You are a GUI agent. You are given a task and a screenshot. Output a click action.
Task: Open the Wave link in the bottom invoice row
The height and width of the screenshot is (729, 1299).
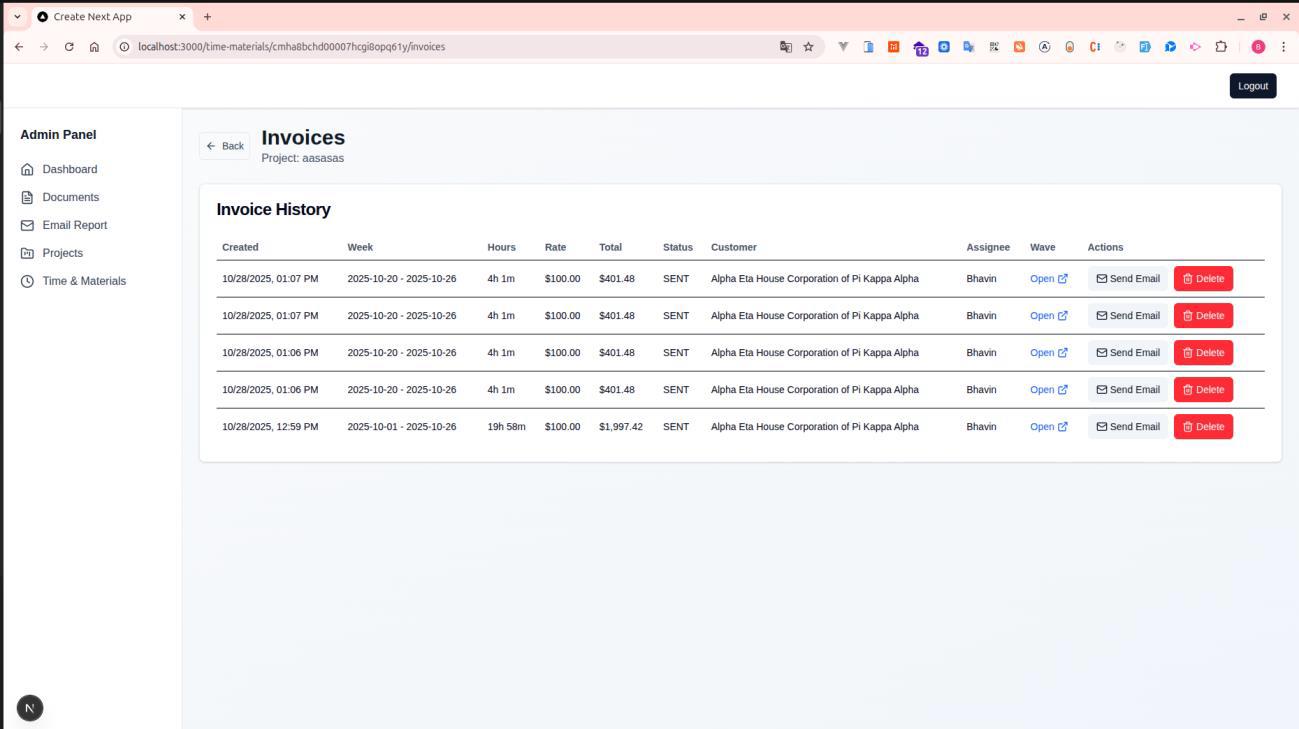click(x=1043, y=426)
